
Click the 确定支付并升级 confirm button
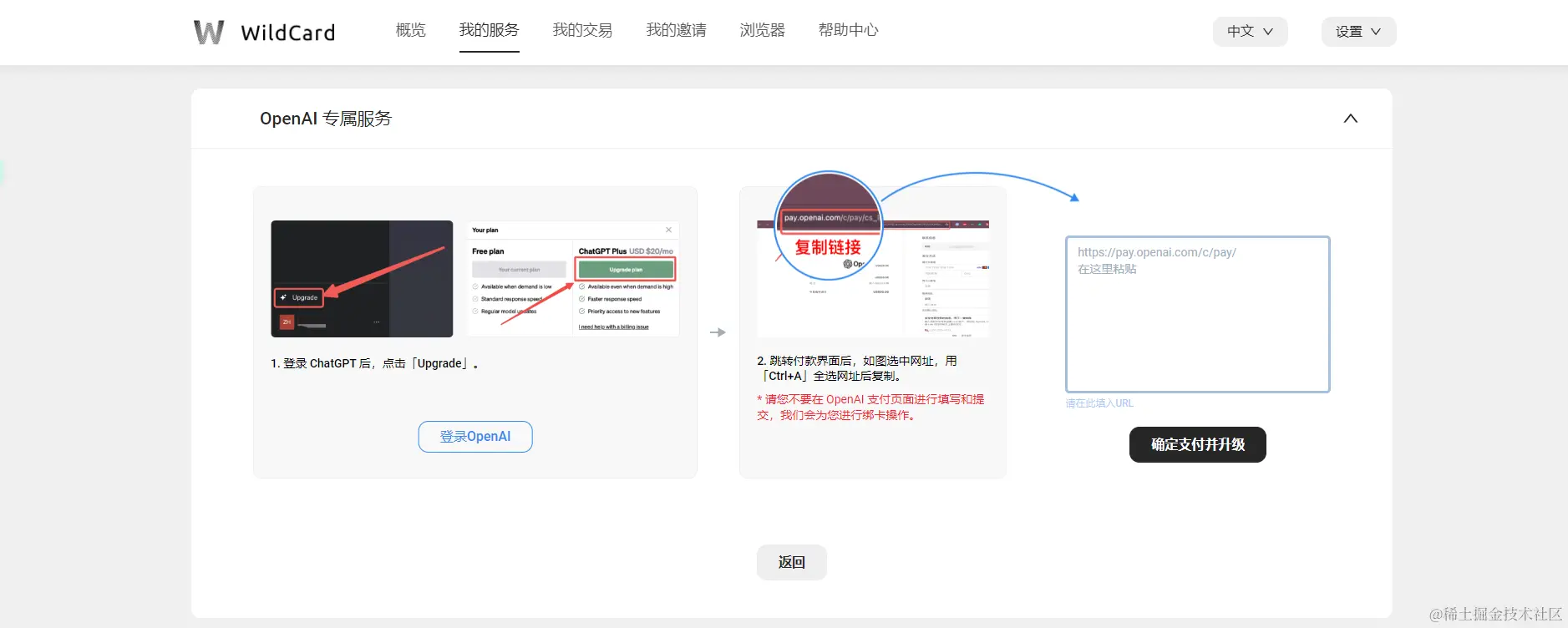(x=1197, y=444)
